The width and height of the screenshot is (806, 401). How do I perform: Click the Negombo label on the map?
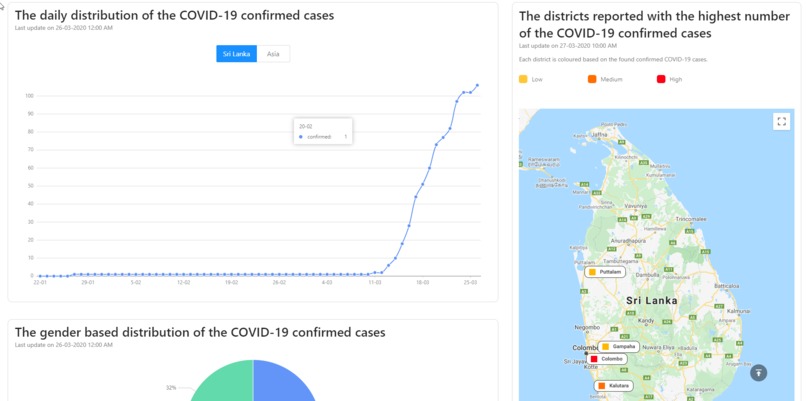(x=587, y=327)
